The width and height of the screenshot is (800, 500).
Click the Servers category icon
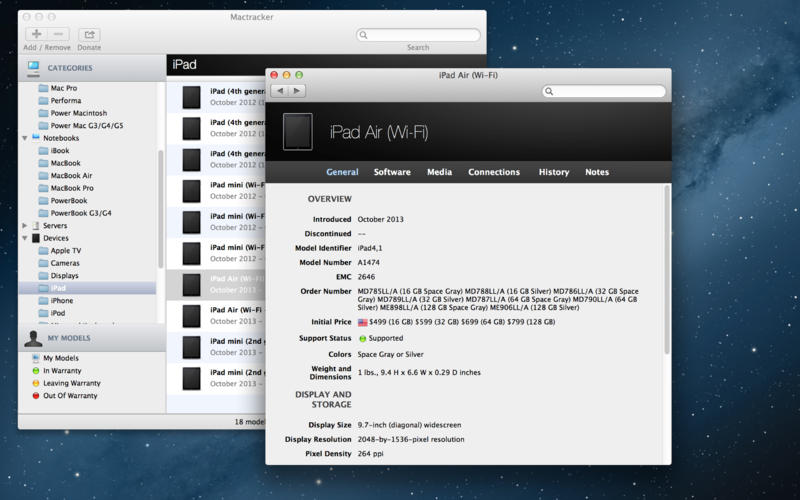click(36, 226)
